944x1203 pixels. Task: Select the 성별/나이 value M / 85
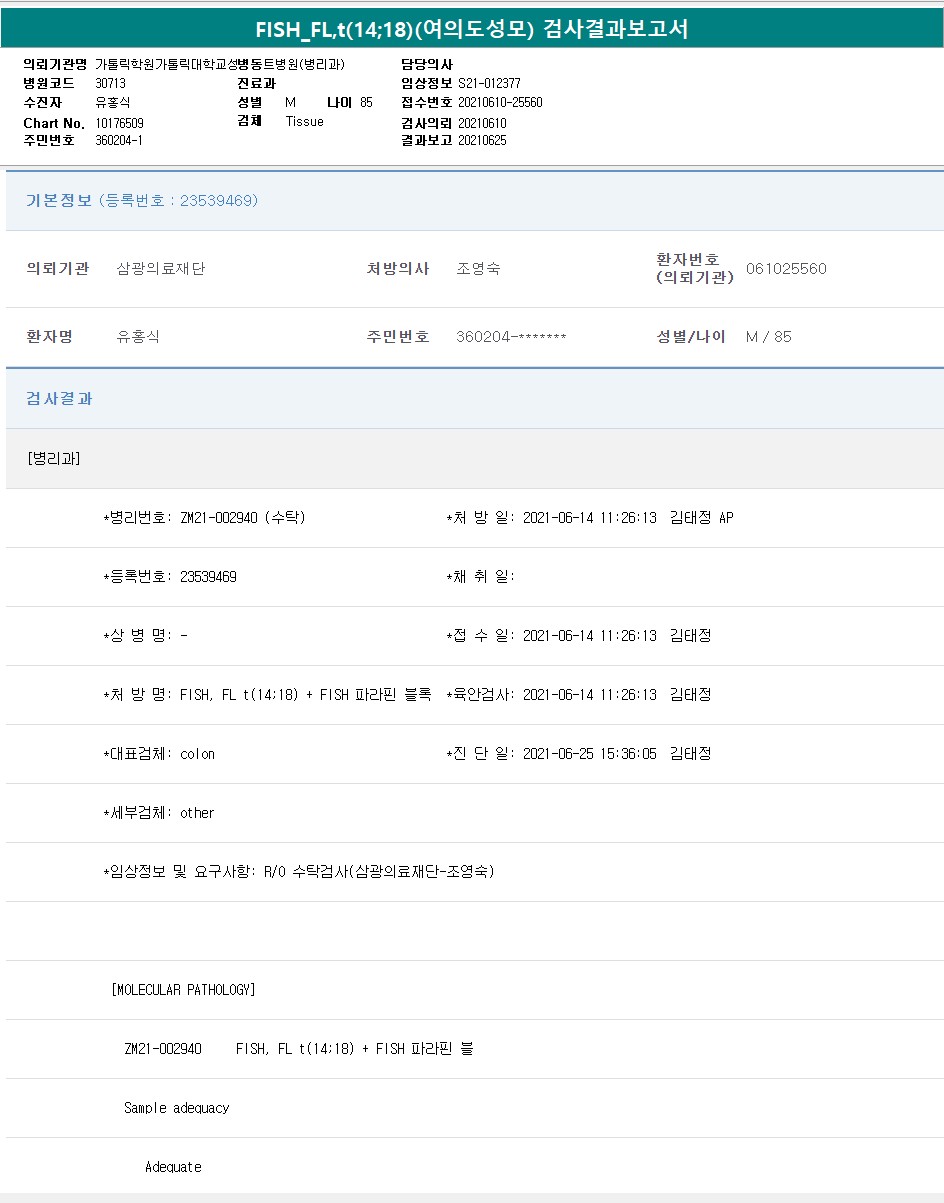click(768, 337)
